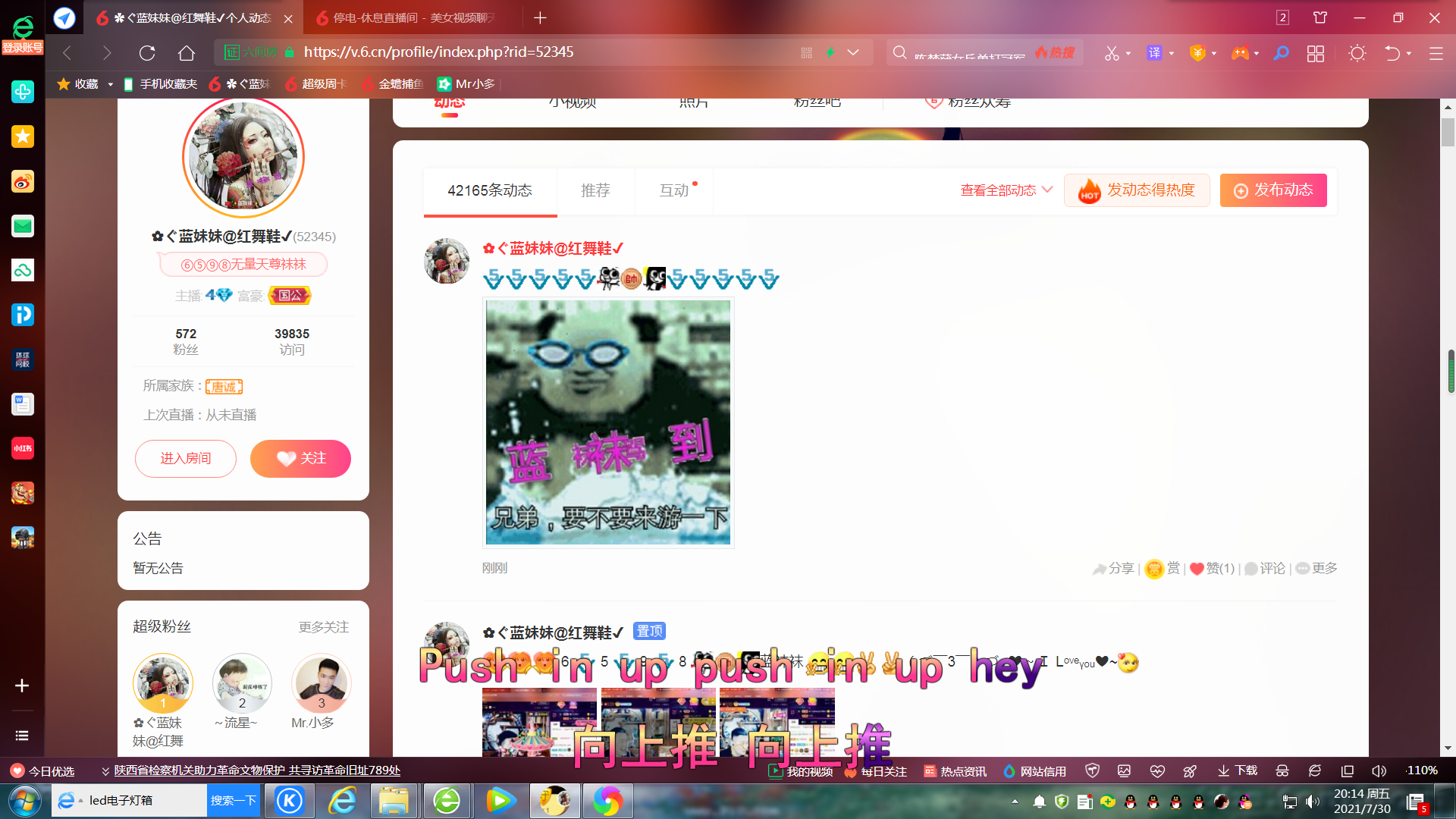Open 更多关注 link

(324, 627)
